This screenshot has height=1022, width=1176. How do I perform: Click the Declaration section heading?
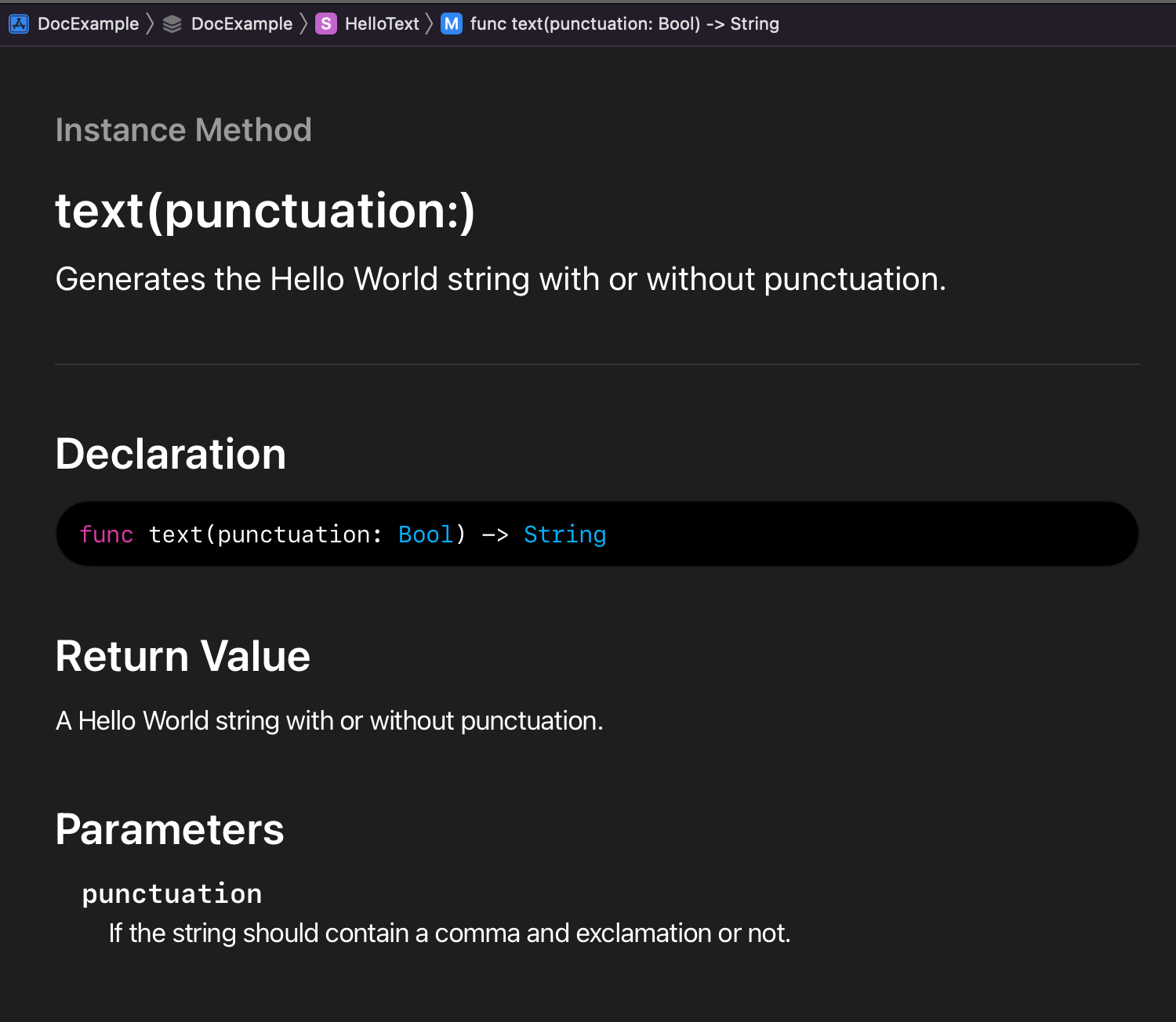click(x=170, y=453)
